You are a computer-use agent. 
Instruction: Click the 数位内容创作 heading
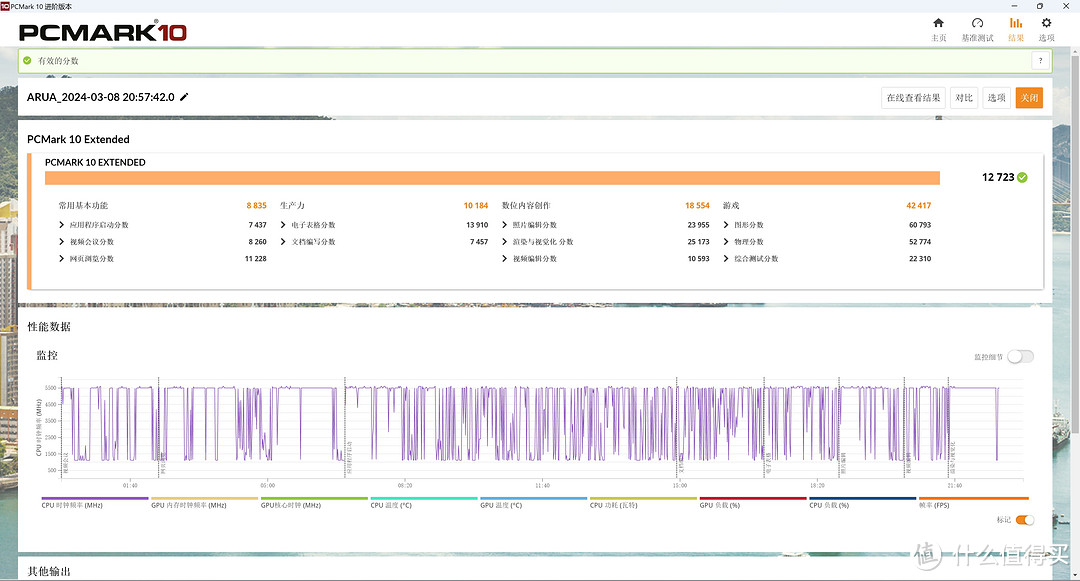point(526,206)
